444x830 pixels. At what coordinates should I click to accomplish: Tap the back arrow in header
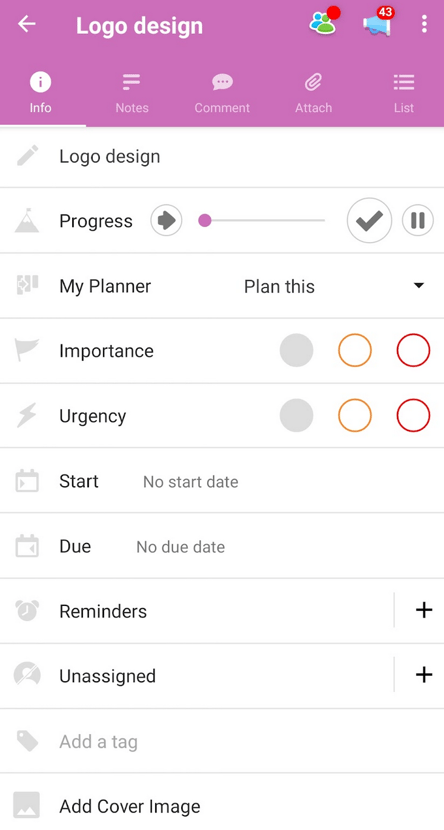[x=26, y=24]
